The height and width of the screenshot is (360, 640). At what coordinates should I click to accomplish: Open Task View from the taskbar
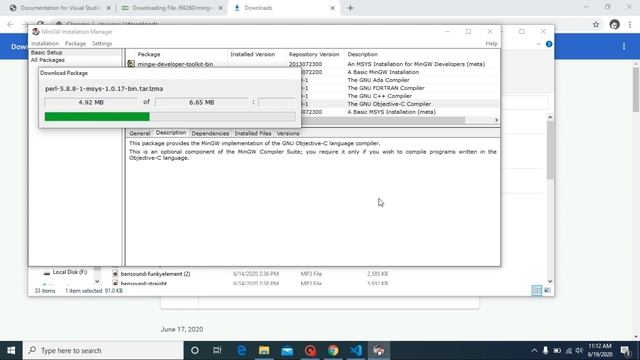click(x=217, y=350)
